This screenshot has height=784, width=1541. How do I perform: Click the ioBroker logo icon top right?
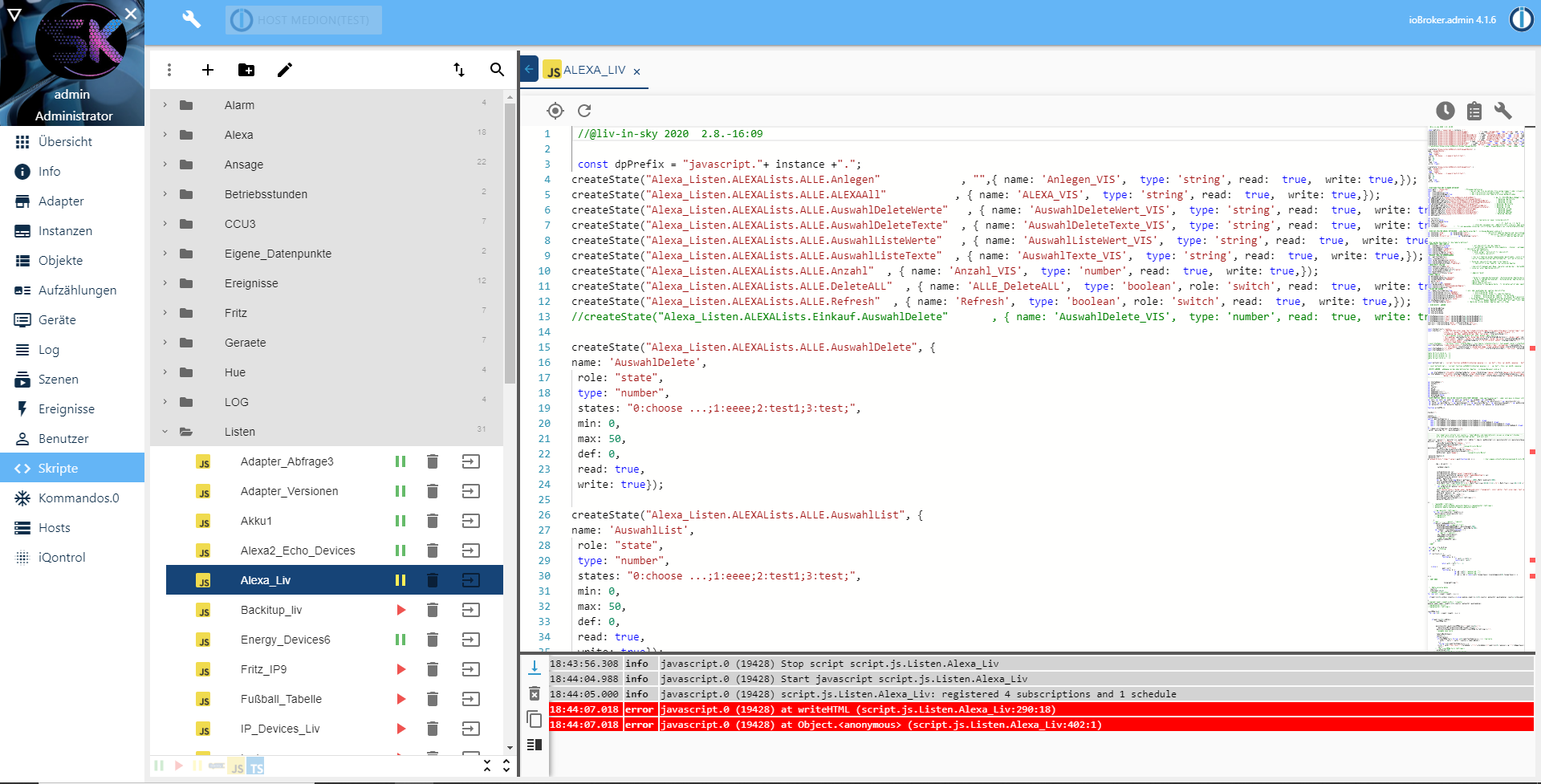pos(1521,19)
